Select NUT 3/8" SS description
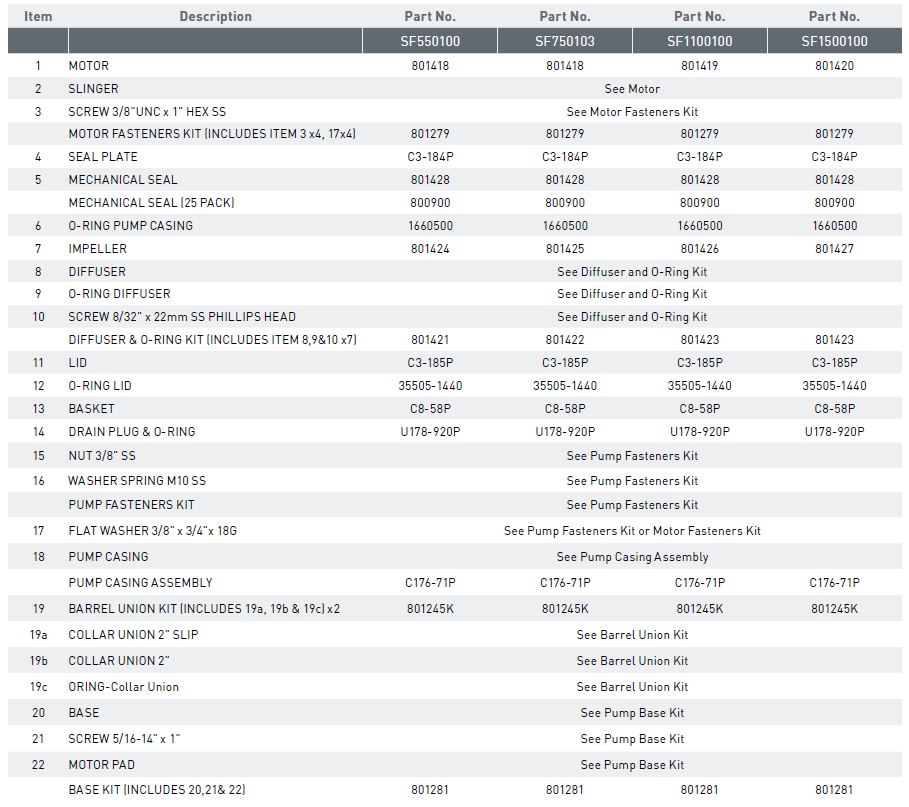This screenshot has width=909, height=807. 102,456
